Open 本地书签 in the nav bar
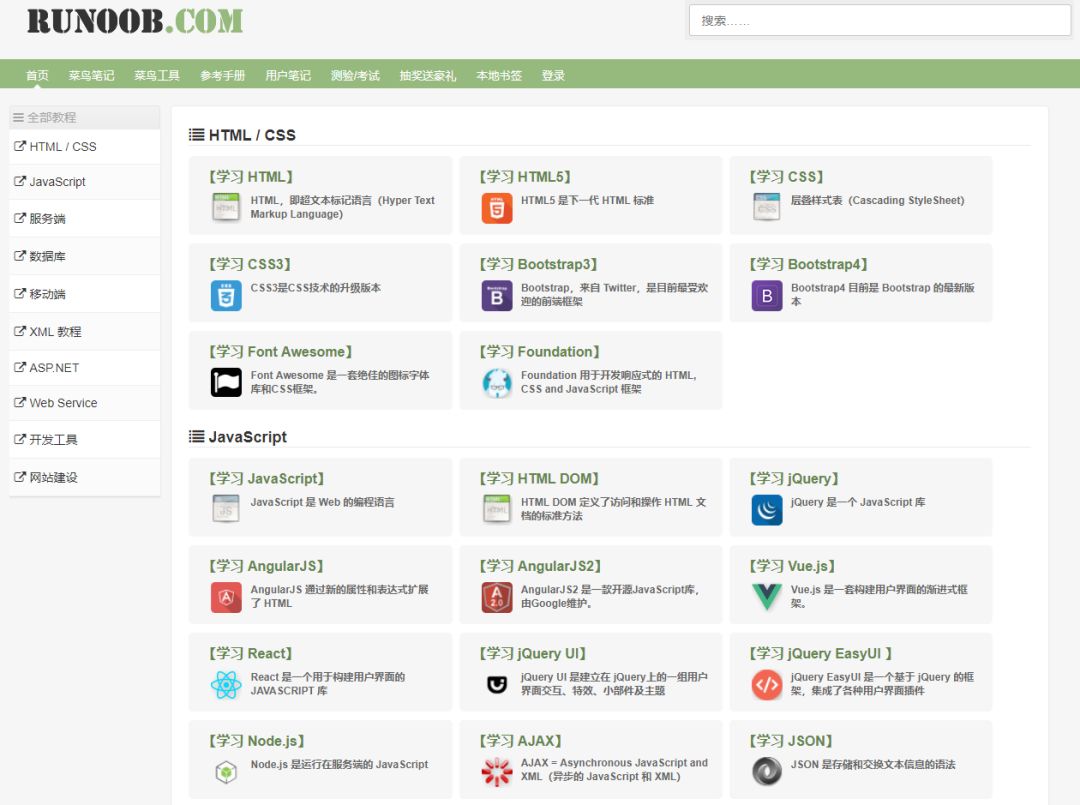Image resolution: width=1080 pixels, height=805 pixels. point(499,76)
